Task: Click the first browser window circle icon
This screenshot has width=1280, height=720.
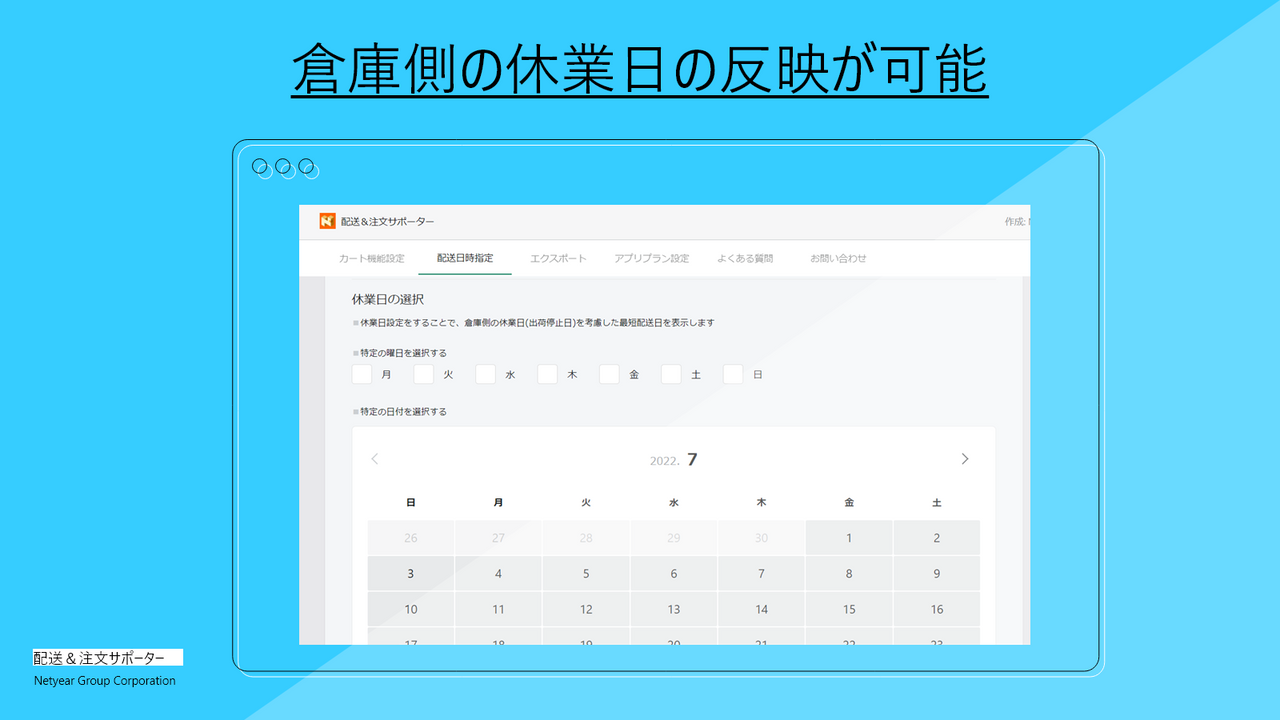Action: [262, 168]
